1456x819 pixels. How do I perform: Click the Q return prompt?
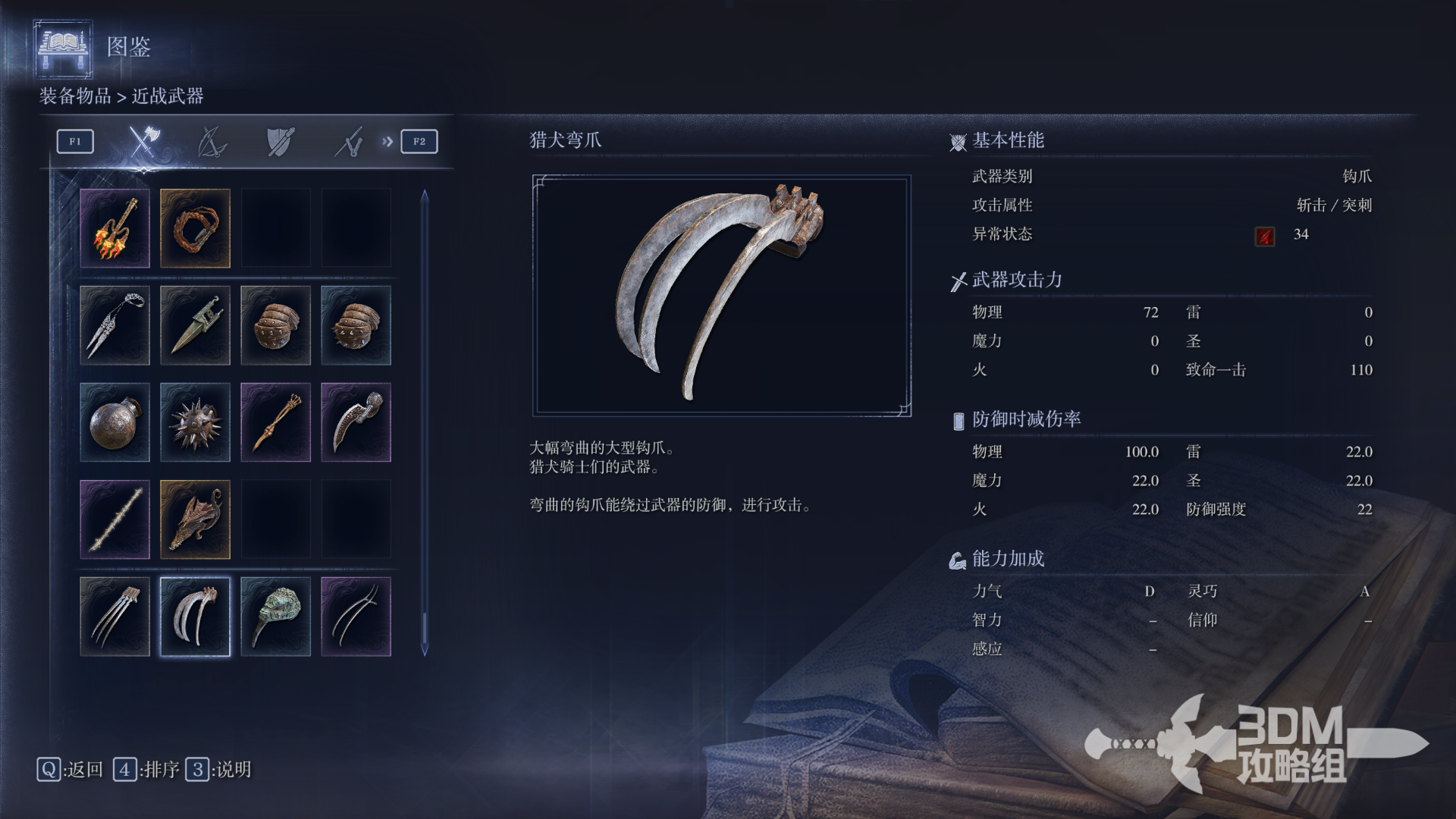(70, 770)
